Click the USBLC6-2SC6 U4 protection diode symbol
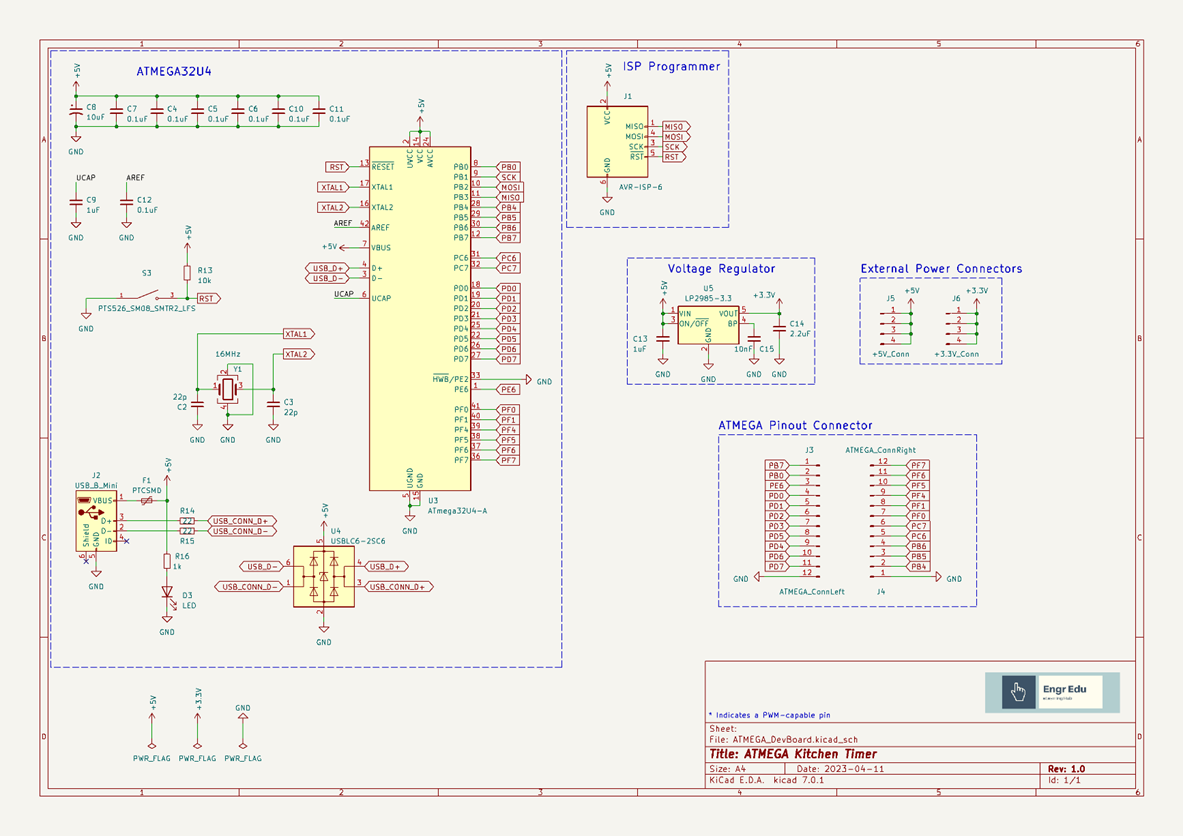1183x836 pixels. pyautogui.click(x=323, y=577)
